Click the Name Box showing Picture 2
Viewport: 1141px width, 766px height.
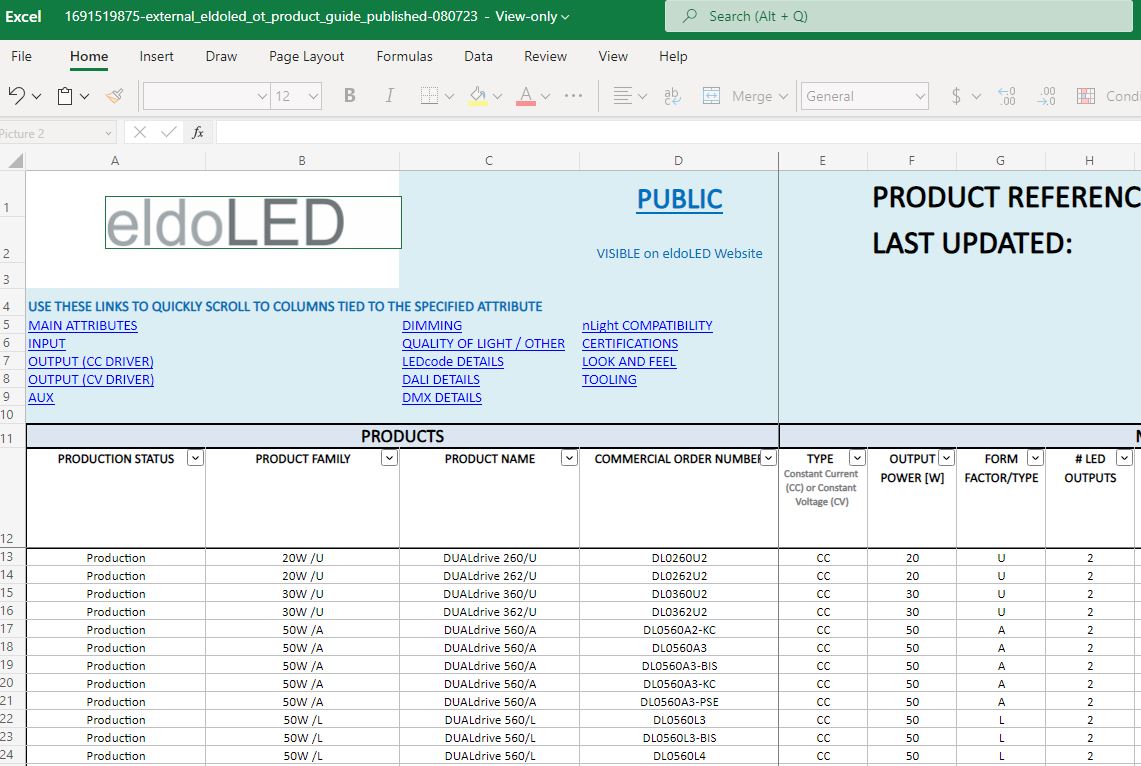(x=57, y=133)
